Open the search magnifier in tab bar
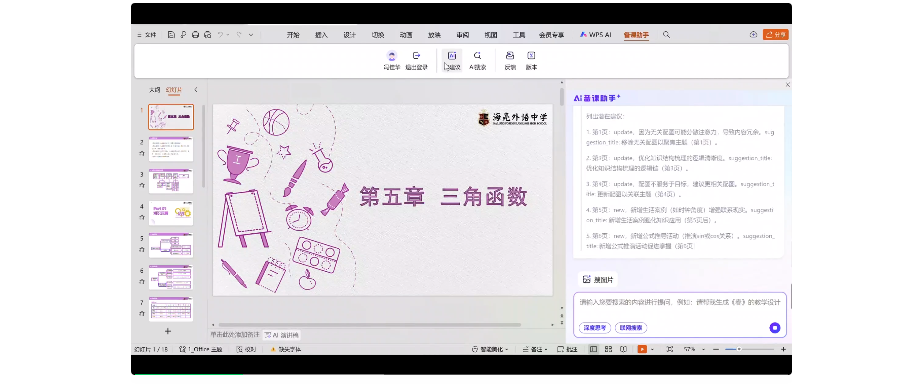 pos(666,35)
